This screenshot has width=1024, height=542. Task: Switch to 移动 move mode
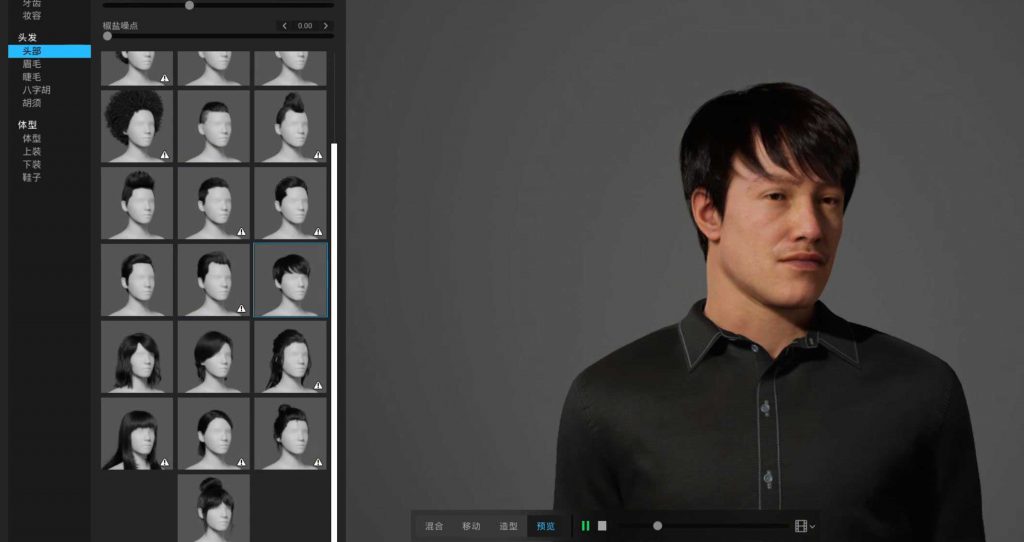pos(471,526)
